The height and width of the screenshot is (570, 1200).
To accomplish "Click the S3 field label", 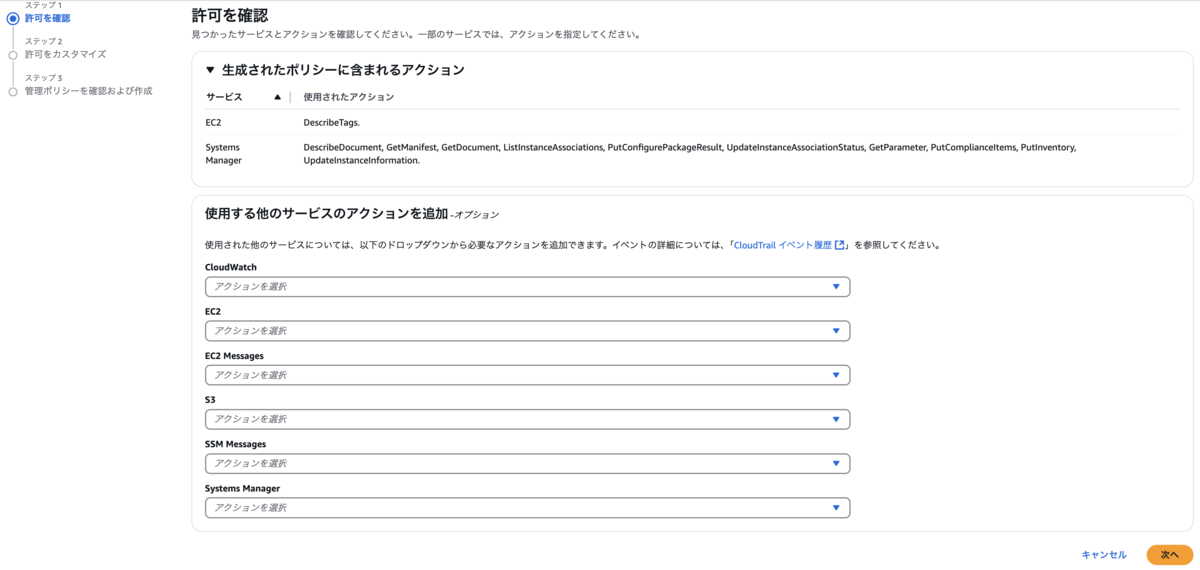I will [x=210, y=399].
